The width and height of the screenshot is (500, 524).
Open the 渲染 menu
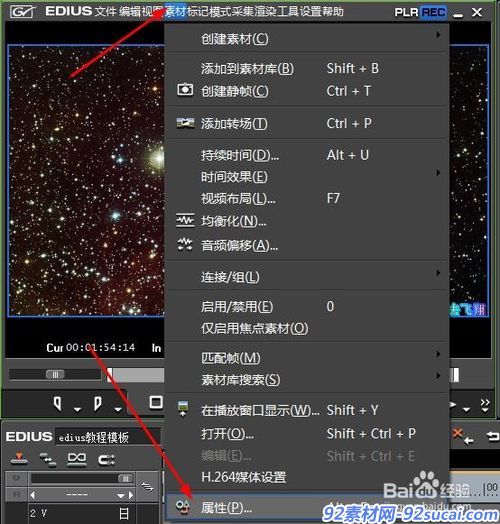pos(265,12)
